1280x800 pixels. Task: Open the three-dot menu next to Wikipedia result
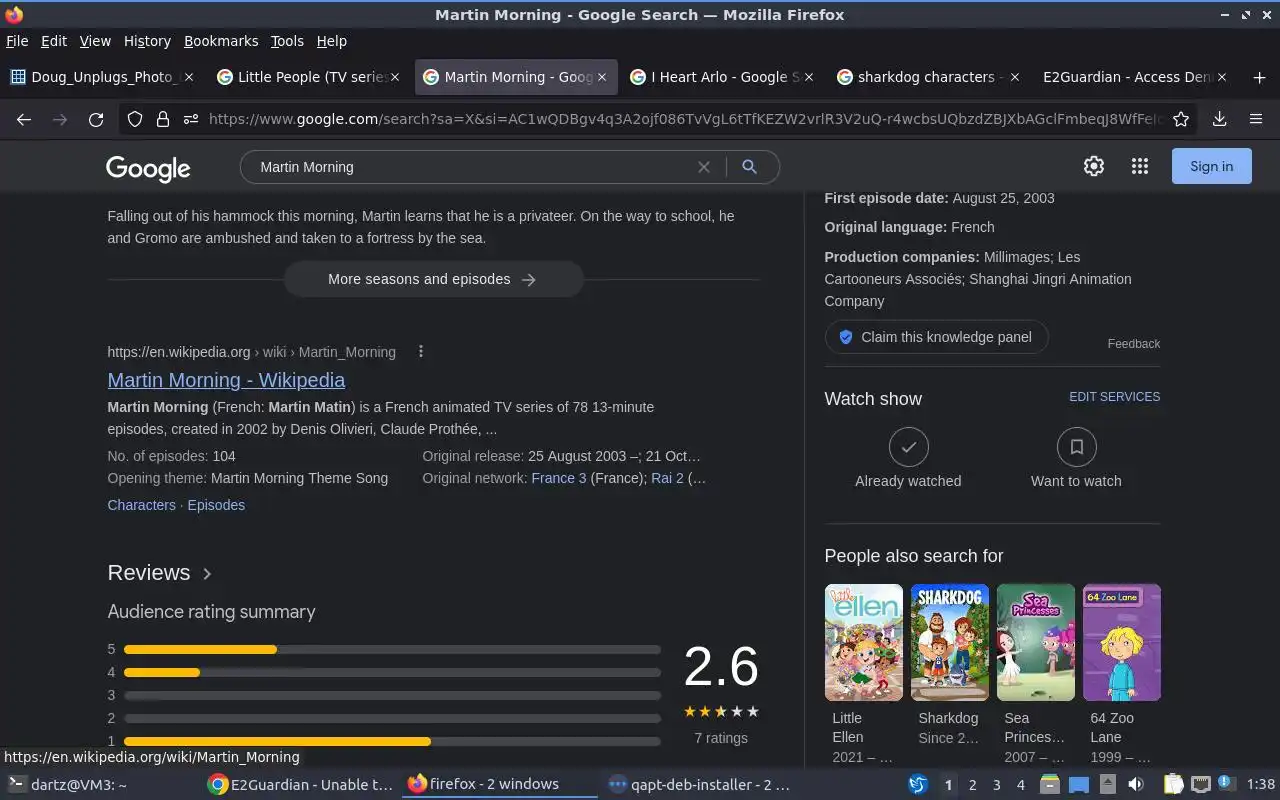pyautogui.click(x=421, y=351)
